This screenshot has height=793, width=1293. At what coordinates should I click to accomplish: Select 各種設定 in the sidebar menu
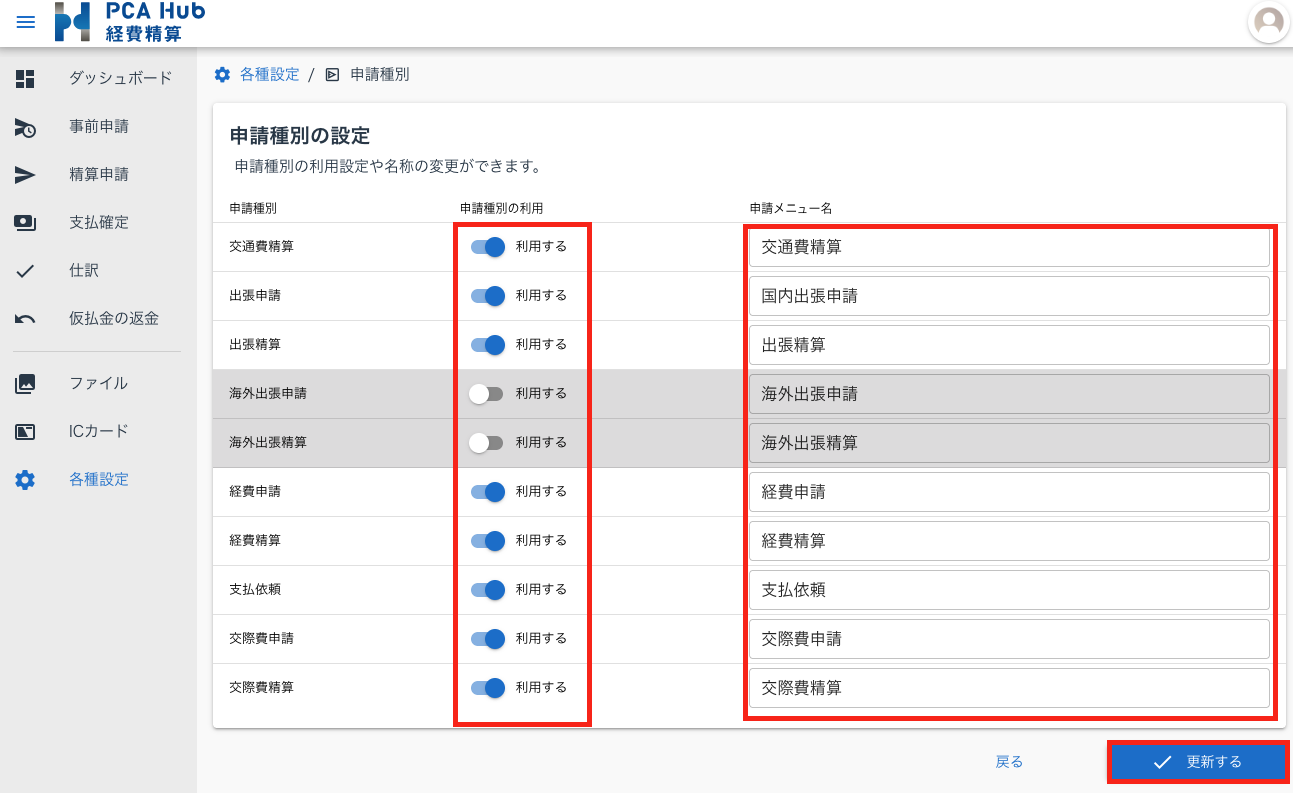pos(98,480)
